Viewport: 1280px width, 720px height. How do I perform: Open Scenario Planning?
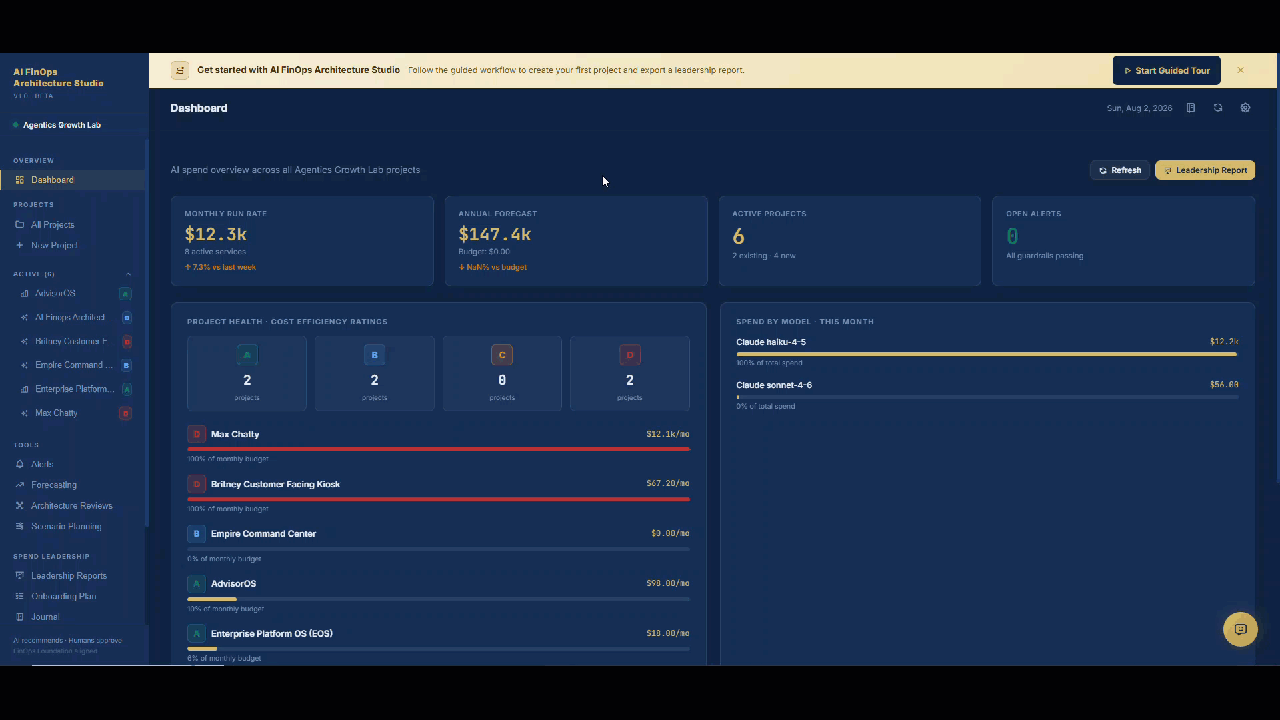pos(73,526)
